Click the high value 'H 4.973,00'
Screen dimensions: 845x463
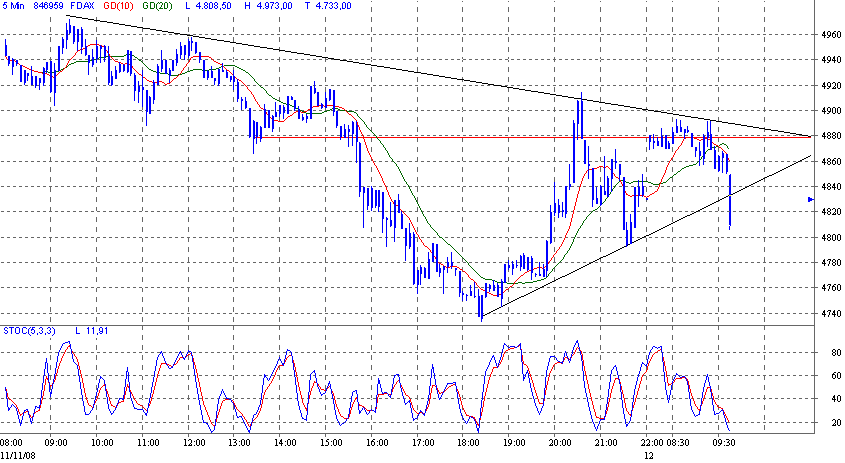pyautogui.click(x=268, y=6)
